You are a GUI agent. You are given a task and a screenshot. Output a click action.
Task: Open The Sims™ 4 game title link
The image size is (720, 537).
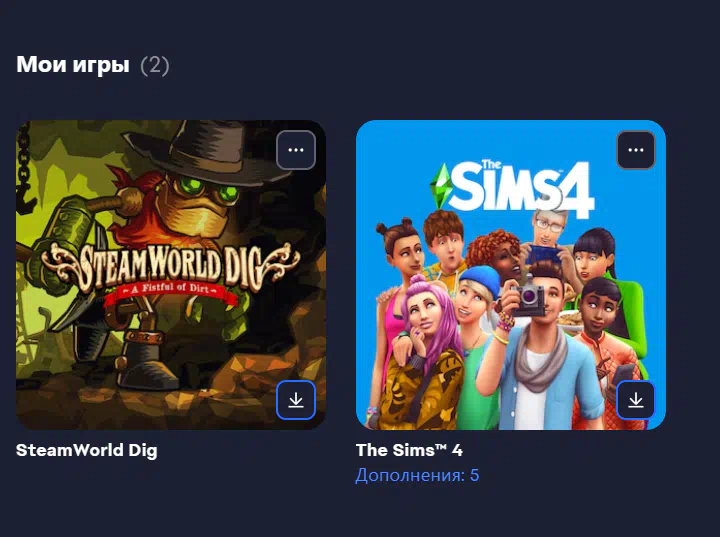(409, 450)
